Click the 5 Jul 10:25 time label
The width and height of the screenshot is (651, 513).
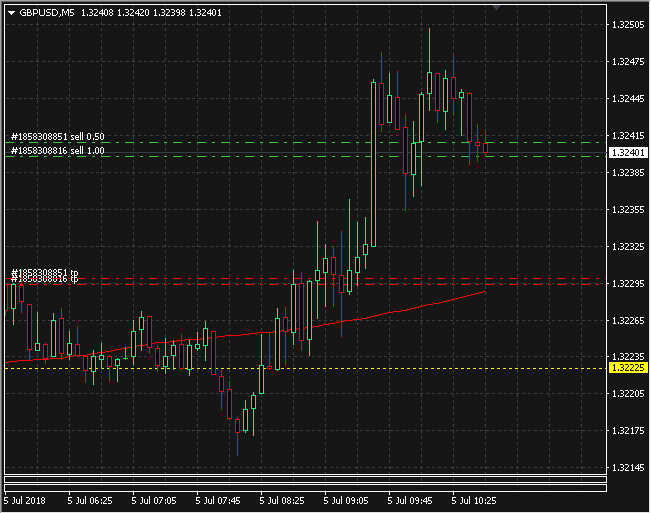(x=474, y=499)
